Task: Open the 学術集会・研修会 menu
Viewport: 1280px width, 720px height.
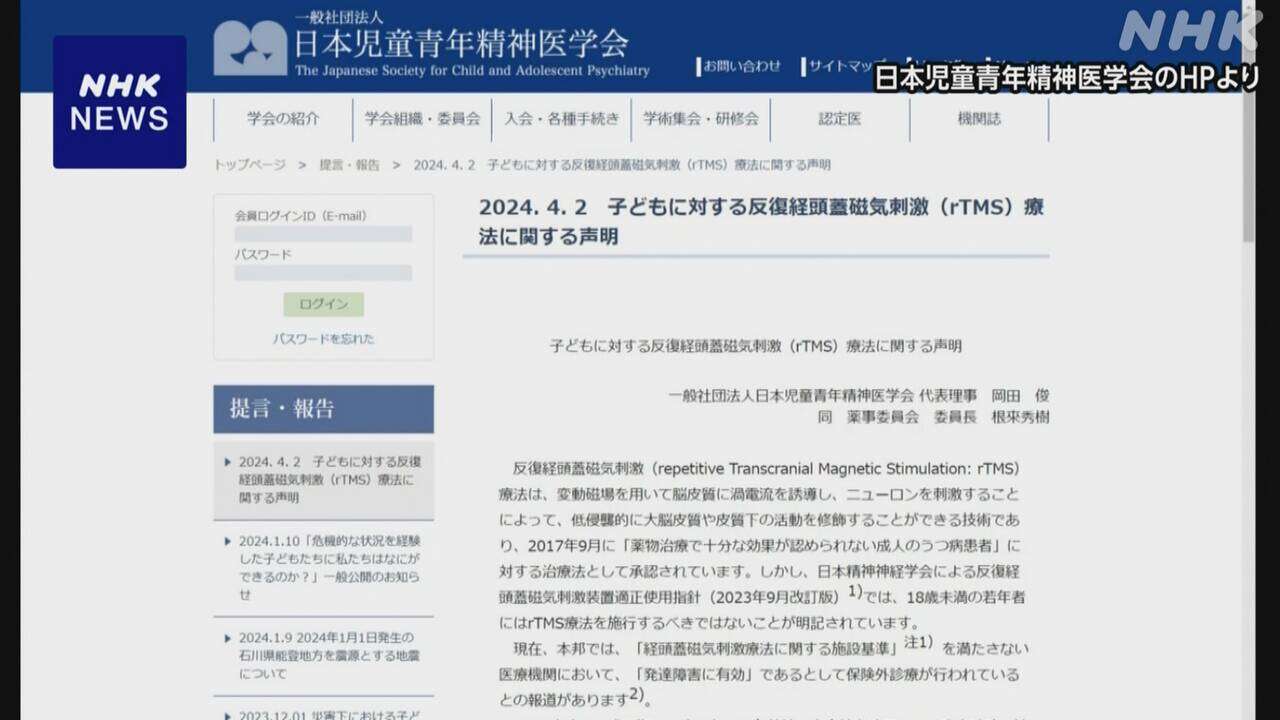Action: [700, 118]
